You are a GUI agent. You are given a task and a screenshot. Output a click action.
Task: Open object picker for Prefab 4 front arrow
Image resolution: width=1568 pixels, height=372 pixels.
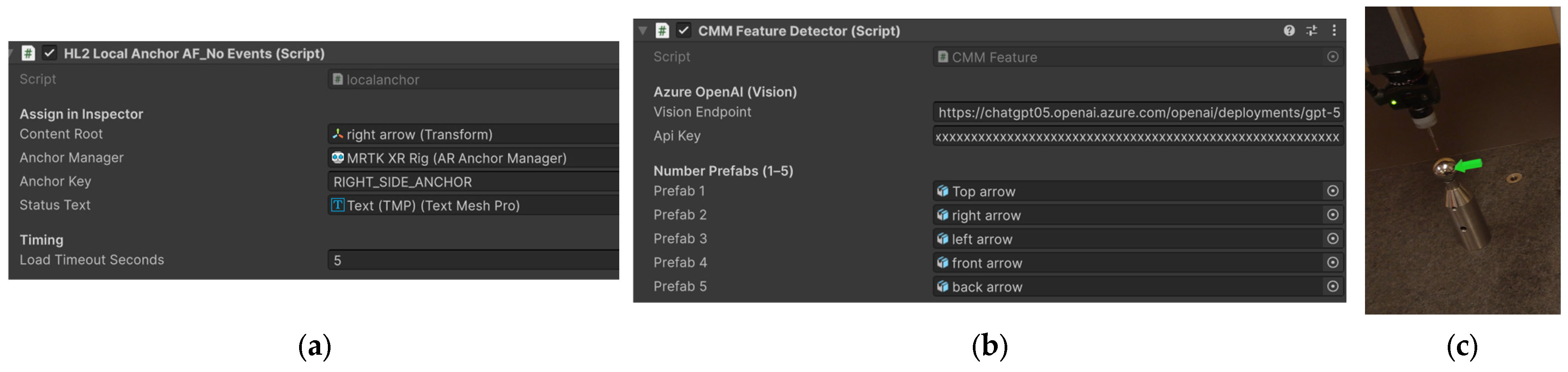point(1332,262)
